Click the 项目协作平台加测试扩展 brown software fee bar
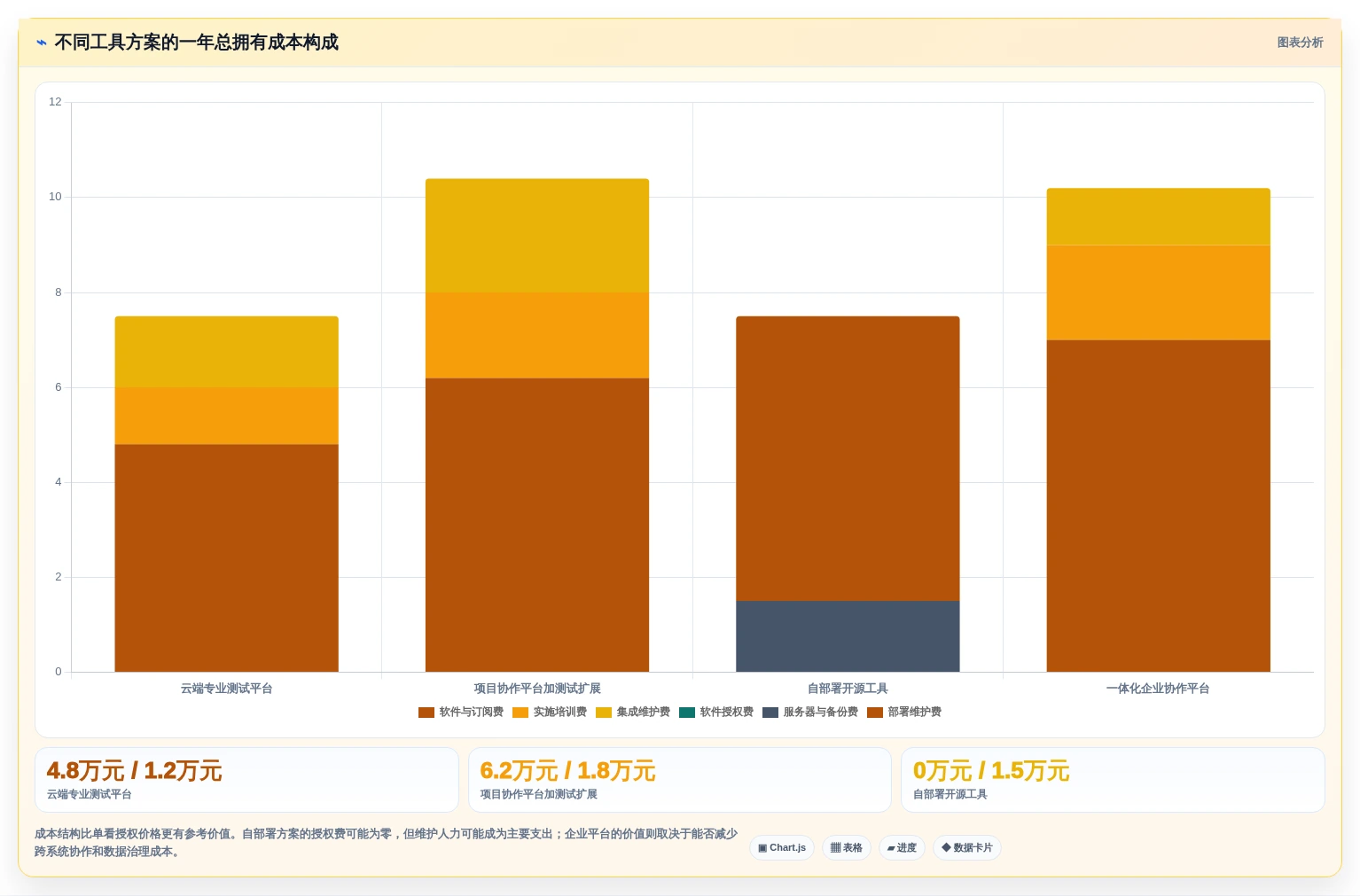Viewport: 1360px width, 896px height. [x=537, y=525]
